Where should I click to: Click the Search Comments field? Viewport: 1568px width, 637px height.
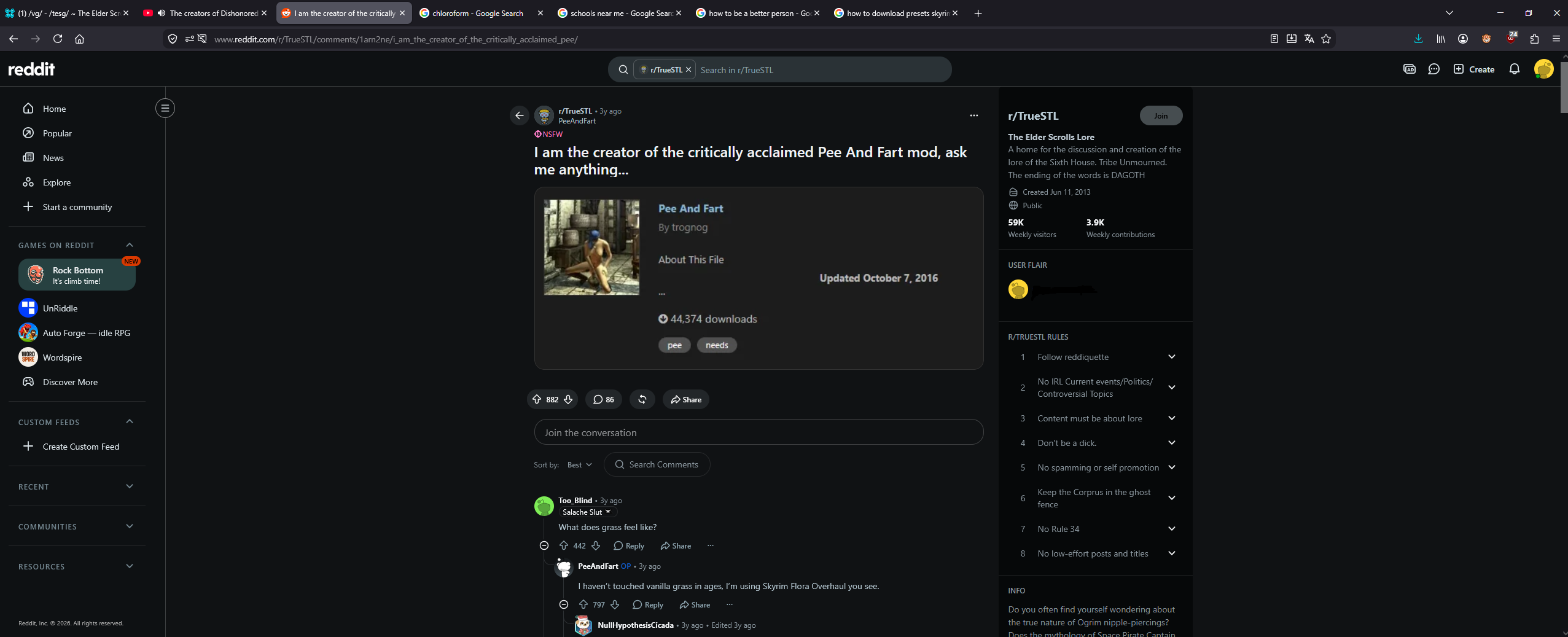(x=657, y=464)
